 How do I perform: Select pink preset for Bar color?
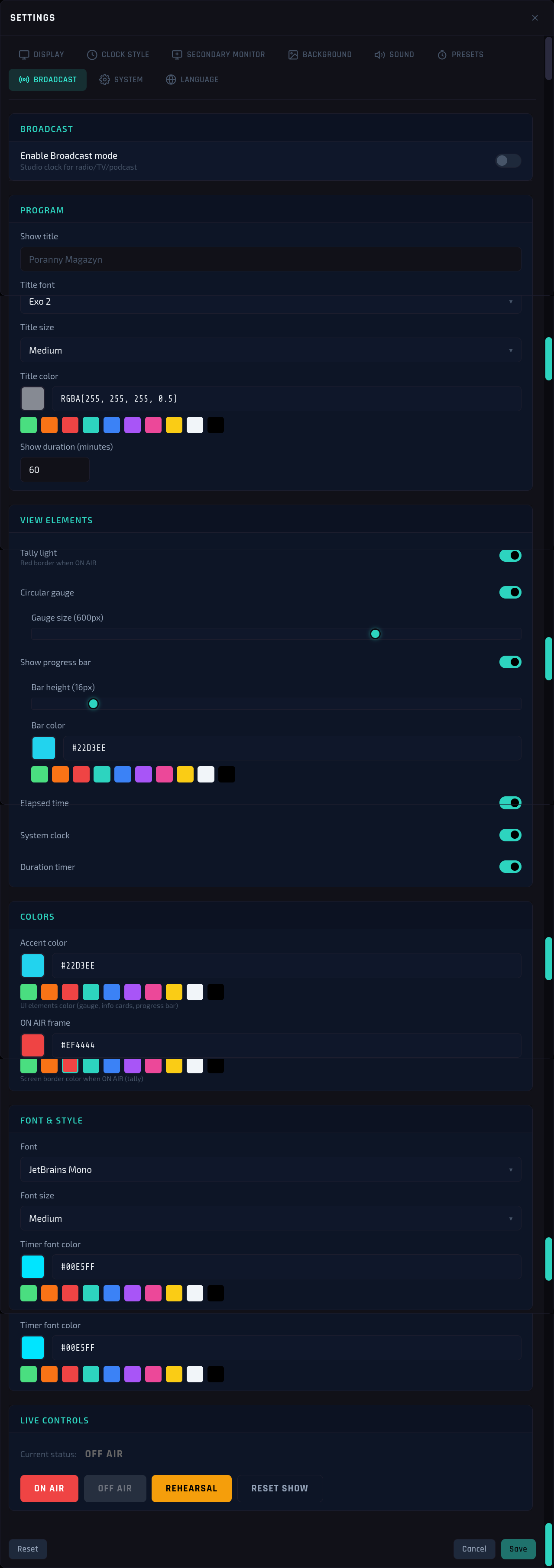point(164,774)
